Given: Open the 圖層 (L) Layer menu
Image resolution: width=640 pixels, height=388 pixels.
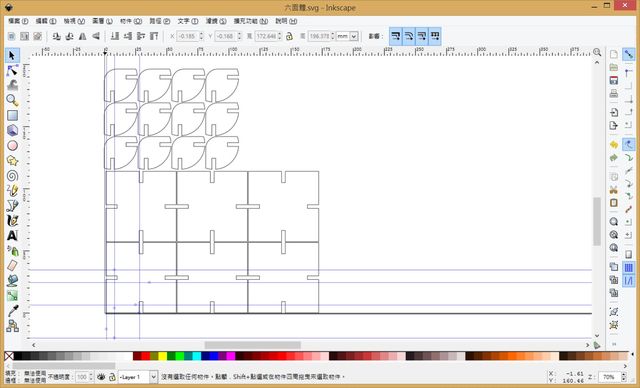Looking at the screenshot, I should pos(102,21).
